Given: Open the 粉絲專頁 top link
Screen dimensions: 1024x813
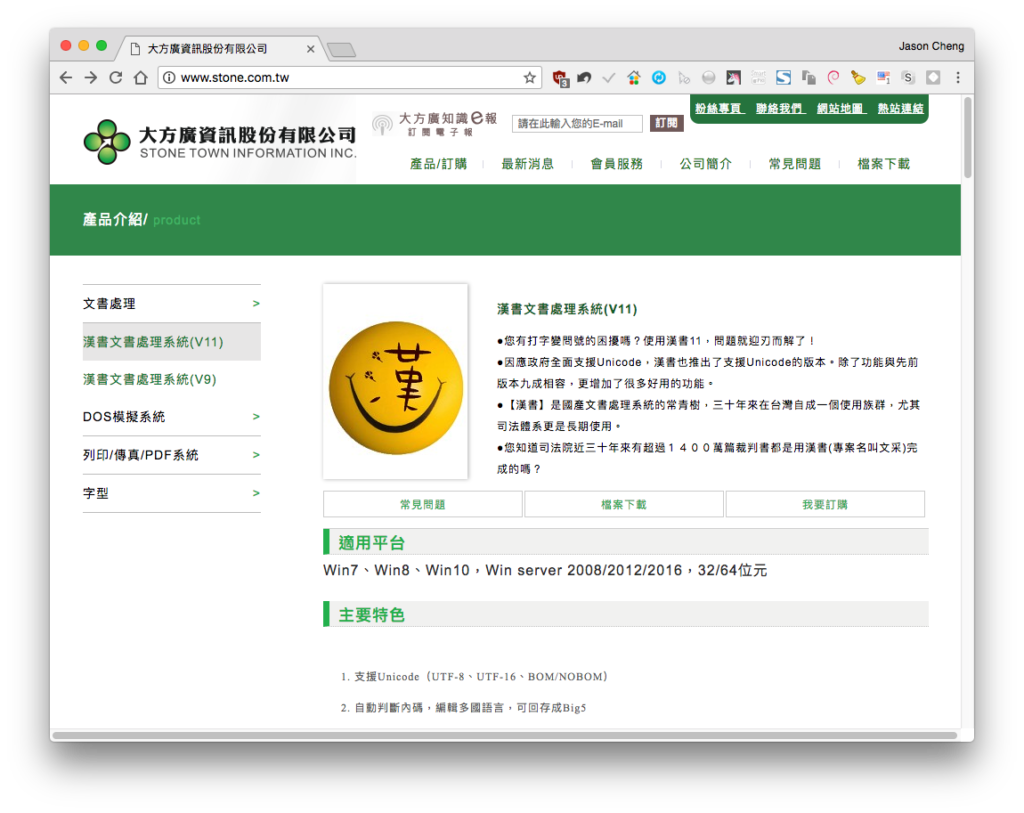Looking at the screenshot, I should click(718, 108).
